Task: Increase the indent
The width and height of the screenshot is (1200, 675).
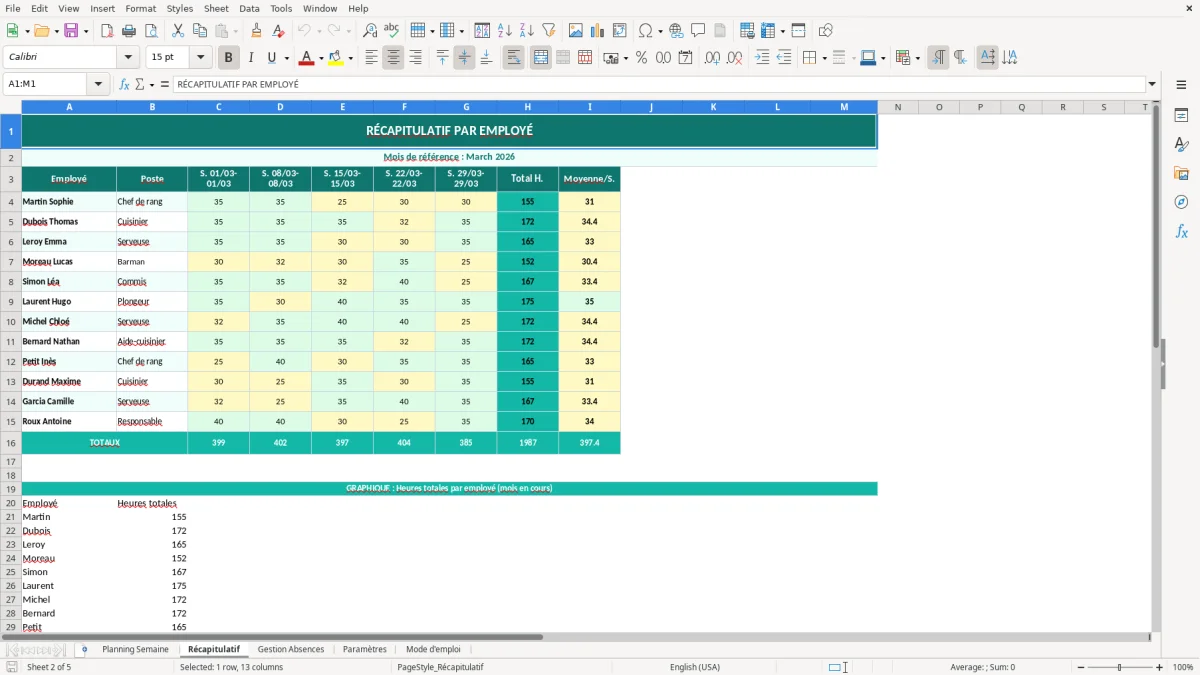Action: coord(762,58)
